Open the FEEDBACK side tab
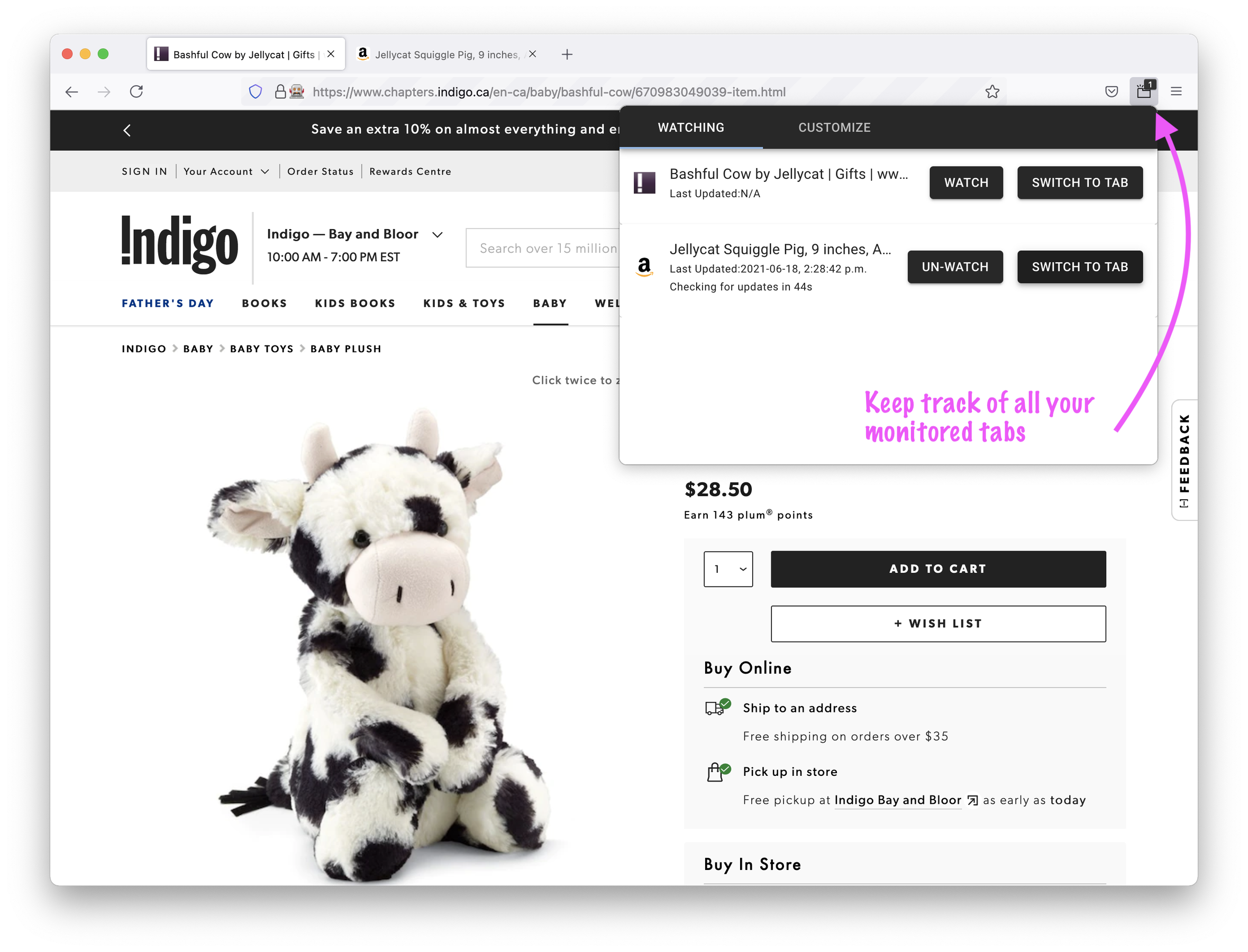Screen dimensions: 1248x952 click(1183, 460)
